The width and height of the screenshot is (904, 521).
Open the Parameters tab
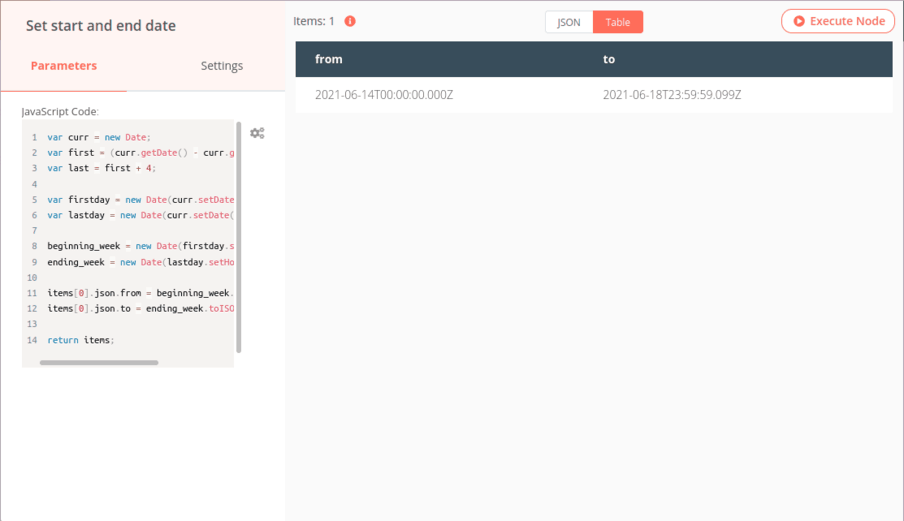(x=64, y=66)
